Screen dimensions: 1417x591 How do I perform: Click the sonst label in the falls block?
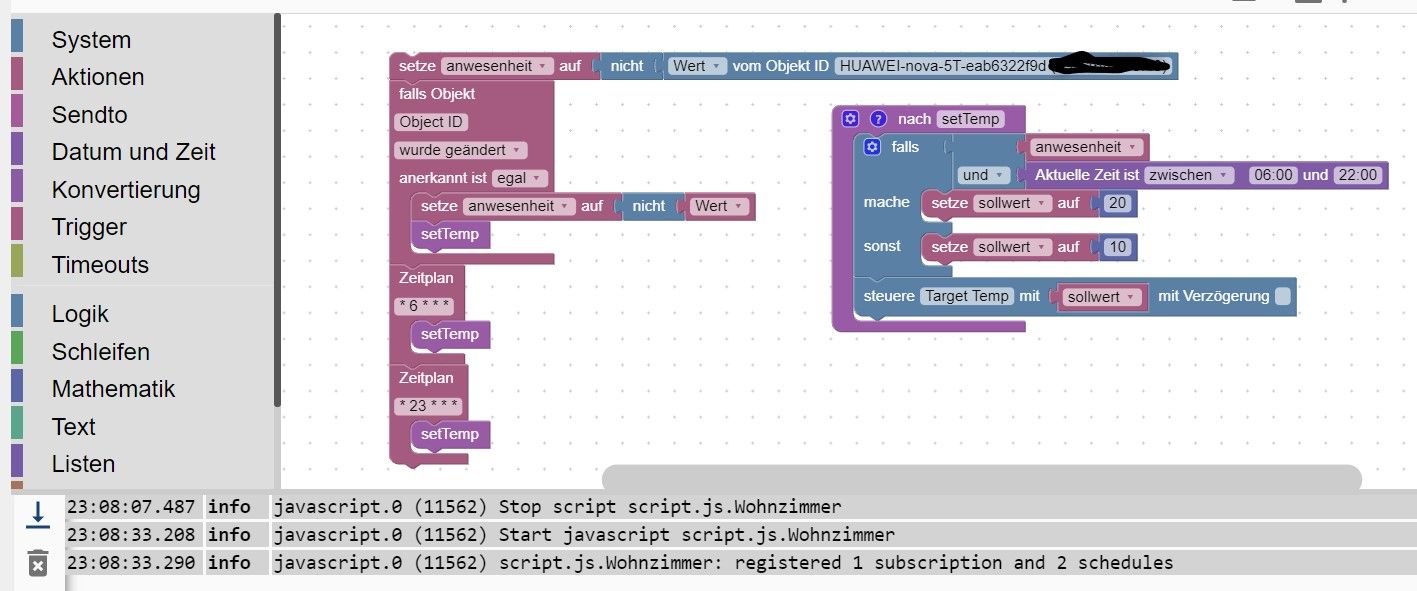[x=882, y=246]
